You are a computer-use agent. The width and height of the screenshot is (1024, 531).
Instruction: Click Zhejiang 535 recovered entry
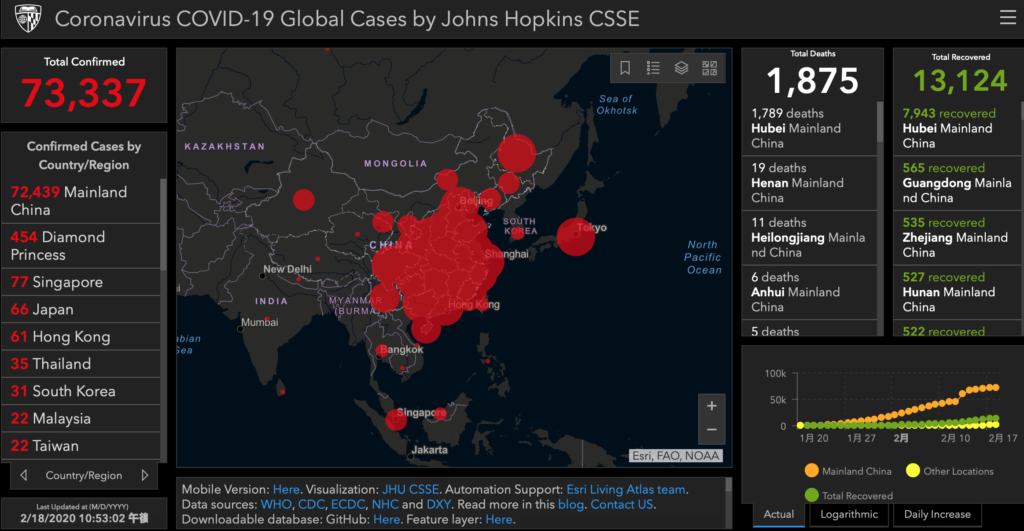(x=957, y=238)
